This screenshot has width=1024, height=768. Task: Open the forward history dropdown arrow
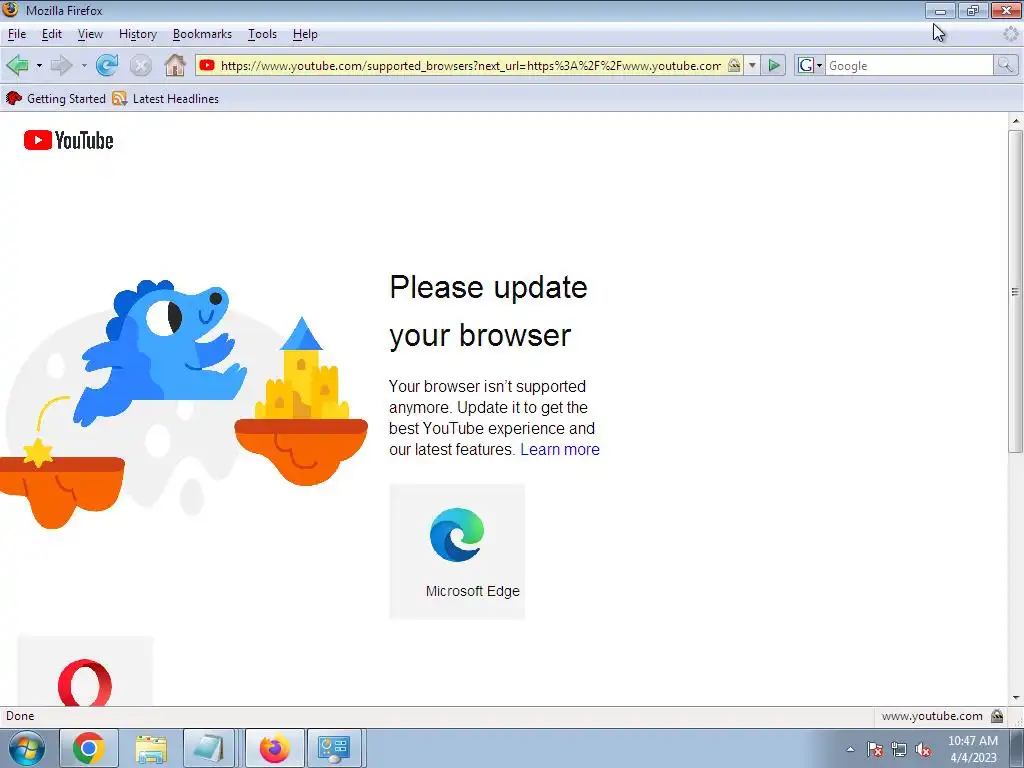coord(84,65)
